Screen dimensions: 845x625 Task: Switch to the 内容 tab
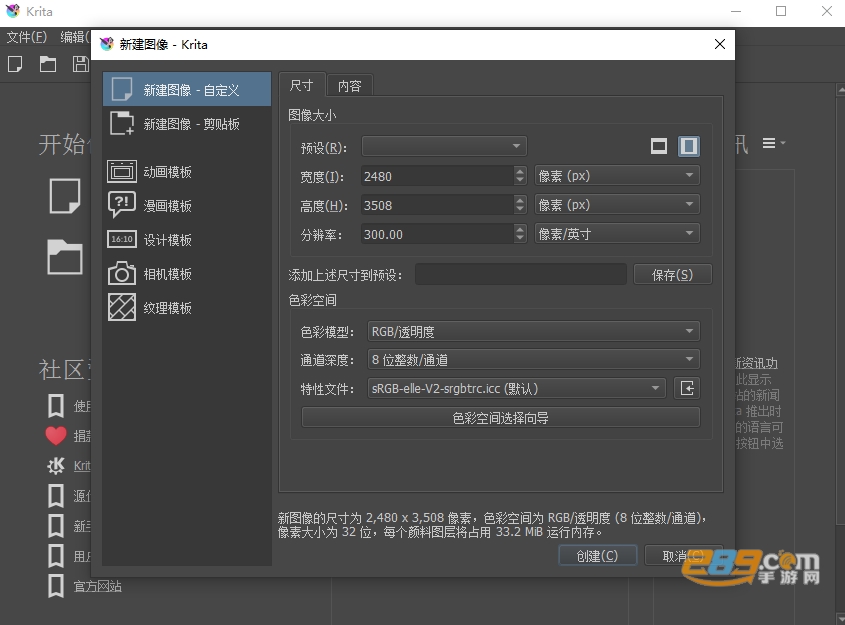pos(349,86)
